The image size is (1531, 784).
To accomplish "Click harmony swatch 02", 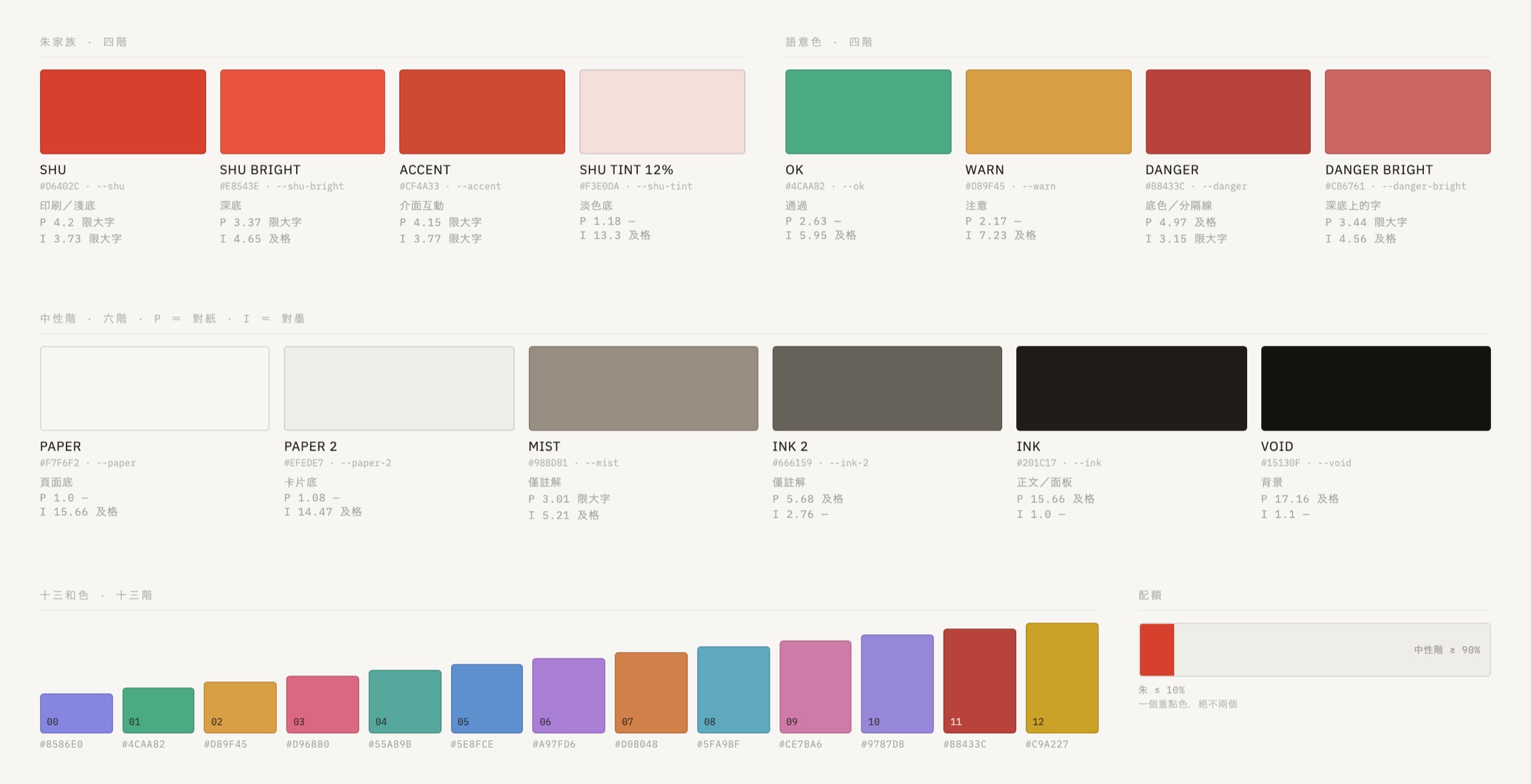I will tap(240, 707).
